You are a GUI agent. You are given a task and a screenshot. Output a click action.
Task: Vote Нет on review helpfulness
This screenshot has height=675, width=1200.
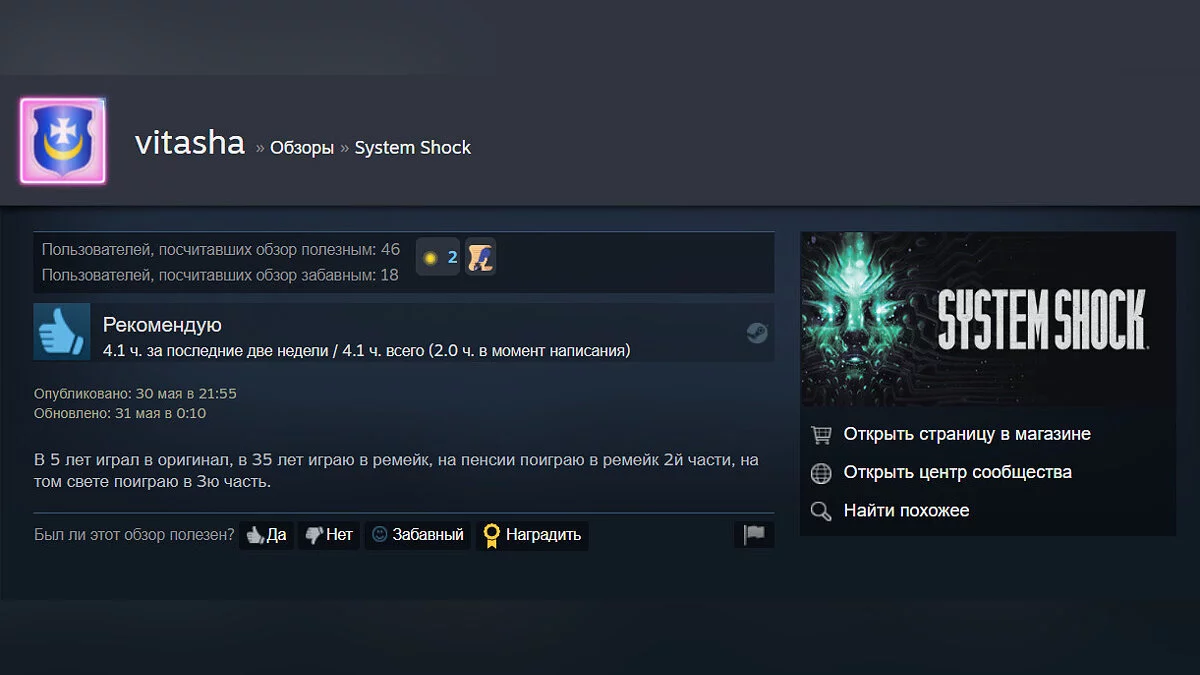pyautogui.click(x=329, y=535)
